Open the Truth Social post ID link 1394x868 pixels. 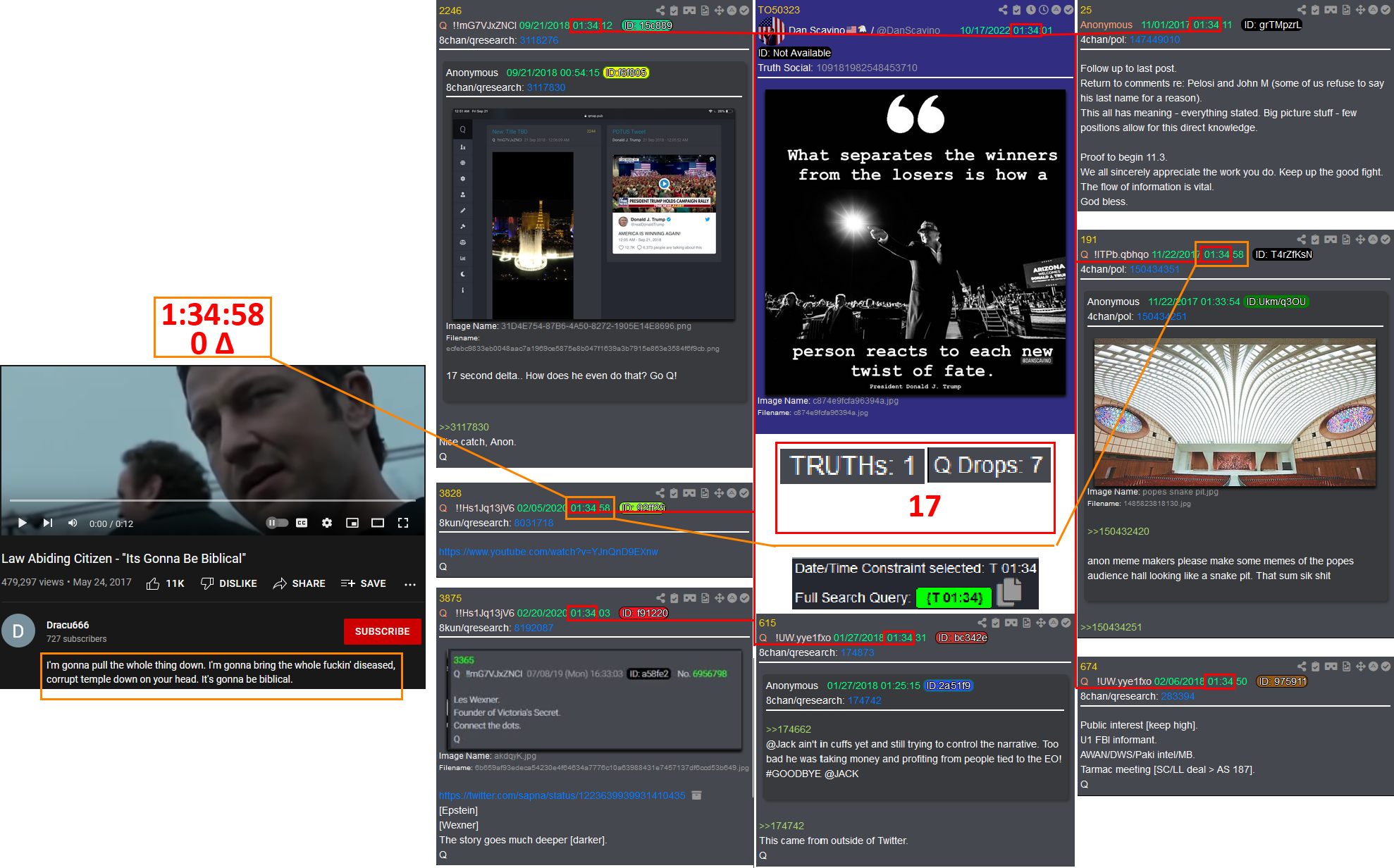[x=867, y=68]
